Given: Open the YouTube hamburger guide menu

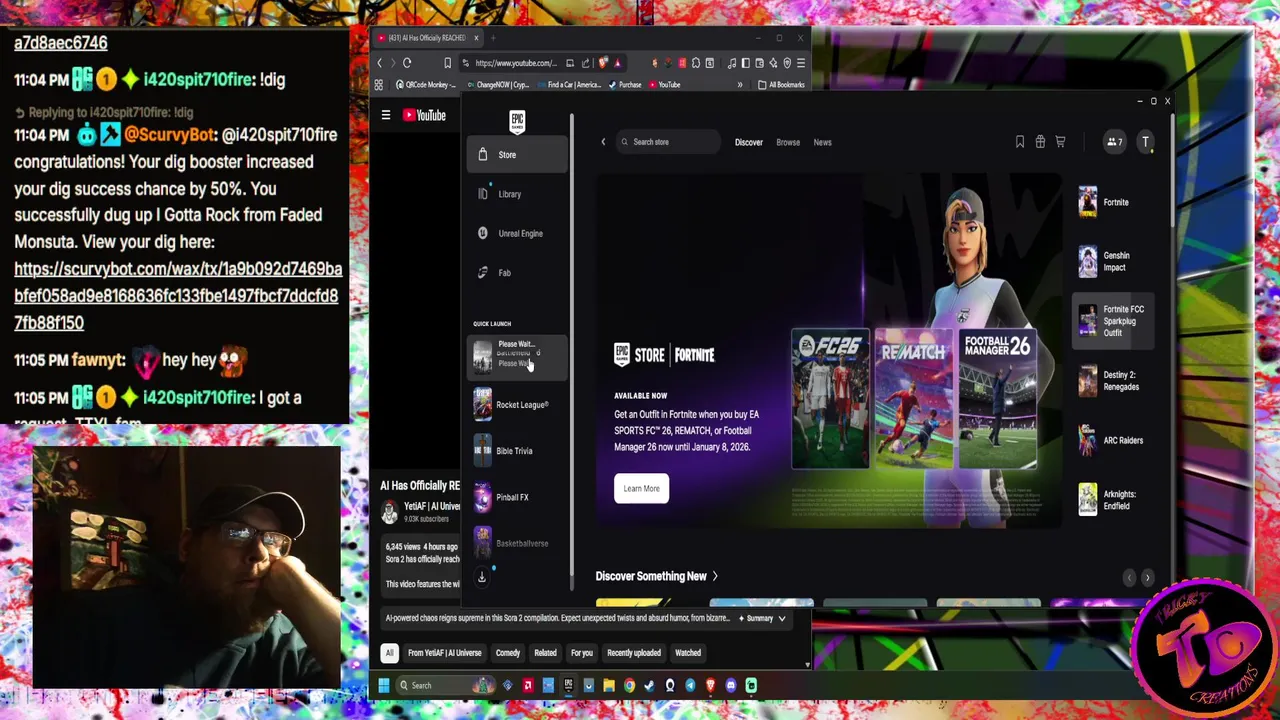Looking at the screenshot, I should [386, 115].
